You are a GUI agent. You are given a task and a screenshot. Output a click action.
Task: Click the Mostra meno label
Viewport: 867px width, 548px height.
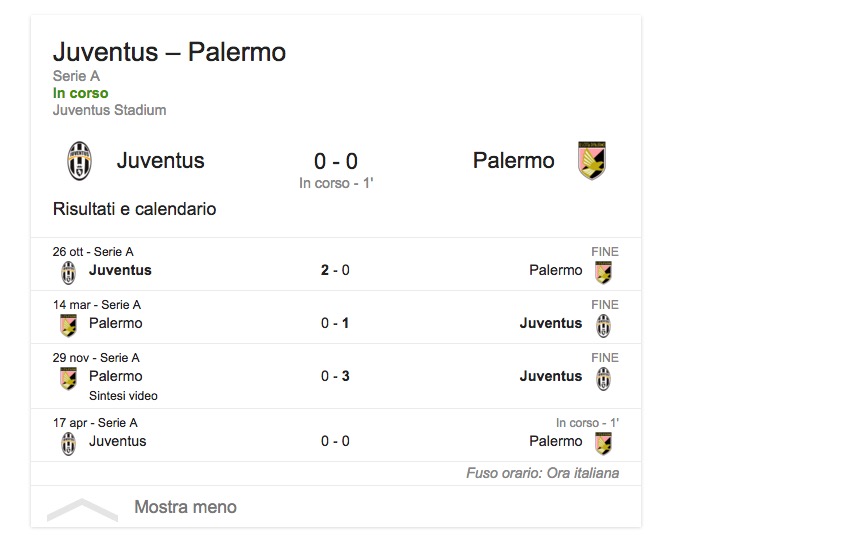pyautogui.click(x=185, y=507)
